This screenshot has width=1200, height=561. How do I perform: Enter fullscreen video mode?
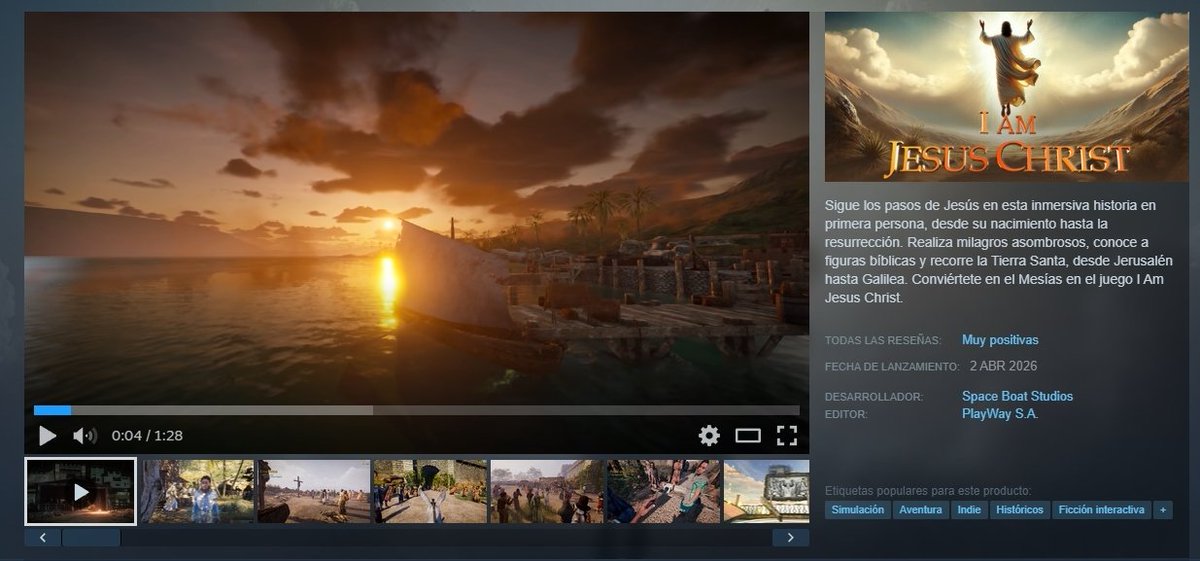tap(787, 435)
